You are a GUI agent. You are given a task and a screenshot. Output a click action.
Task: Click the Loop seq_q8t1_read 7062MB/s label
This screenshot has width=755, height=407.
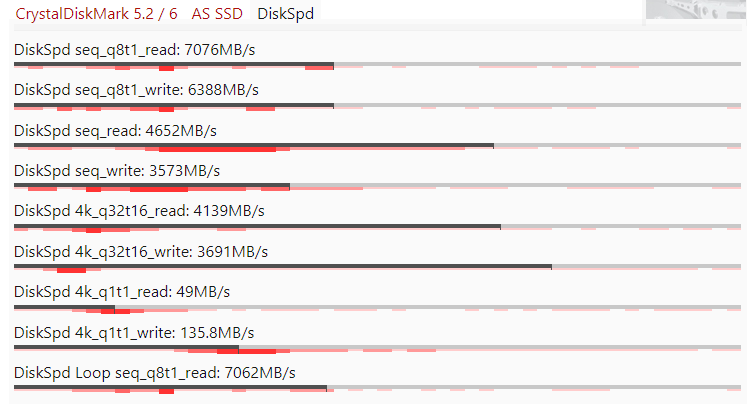tap(155, 373)
